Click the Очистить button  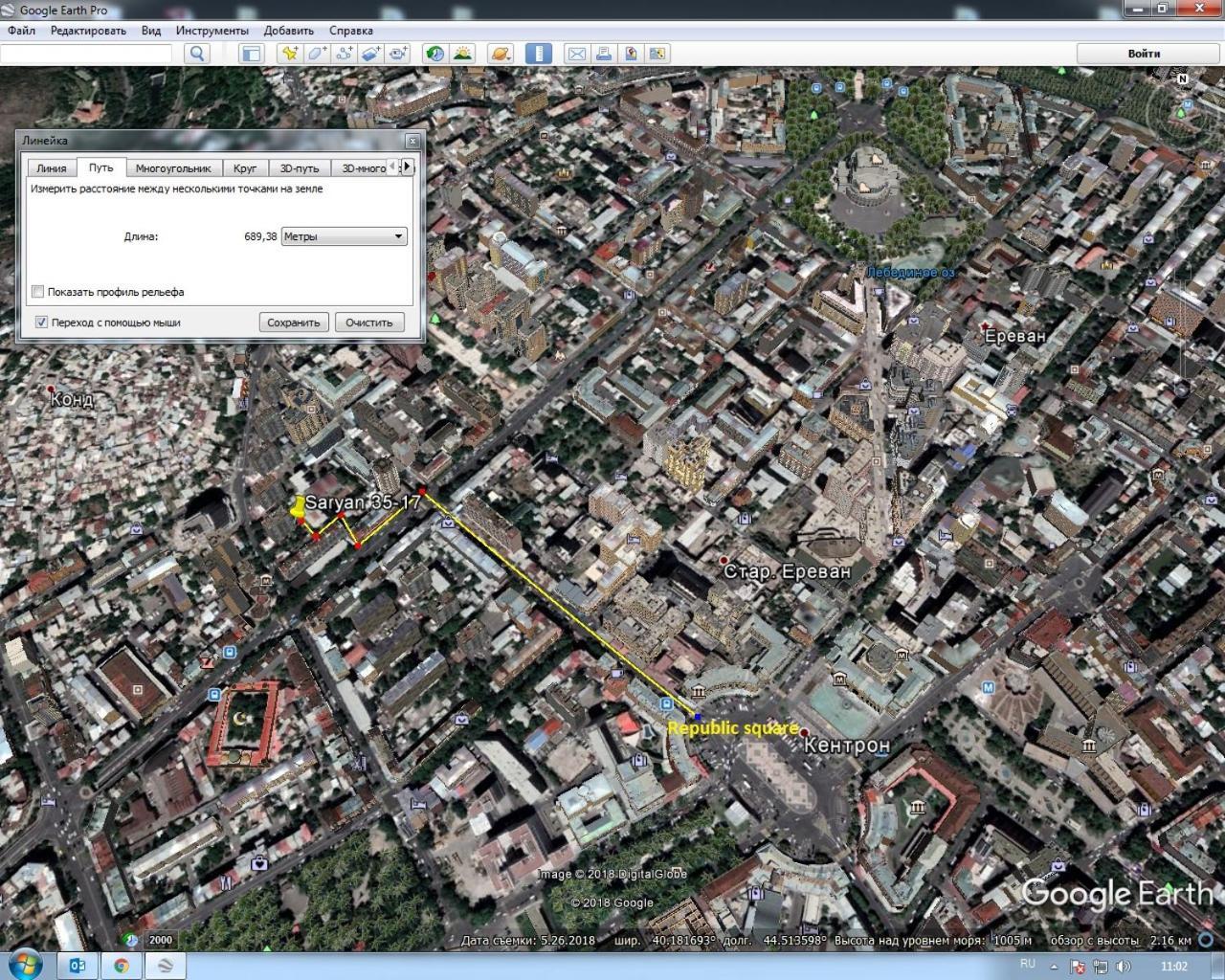click(369, 323)
